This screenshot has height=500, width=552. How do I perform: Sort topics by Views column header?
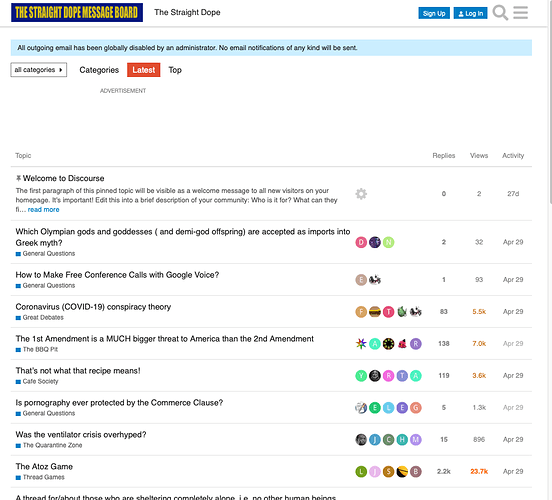(479, 156)
